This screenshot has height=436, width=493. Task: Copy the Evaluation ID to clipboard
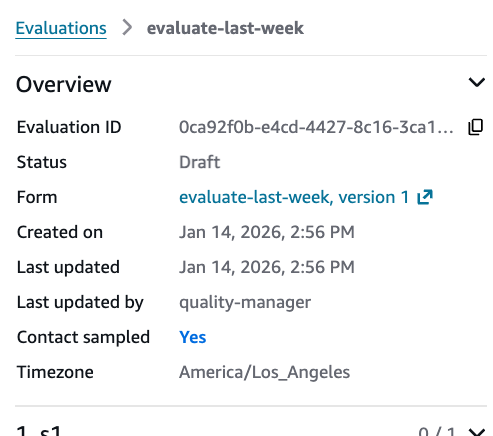pos(476,127)
